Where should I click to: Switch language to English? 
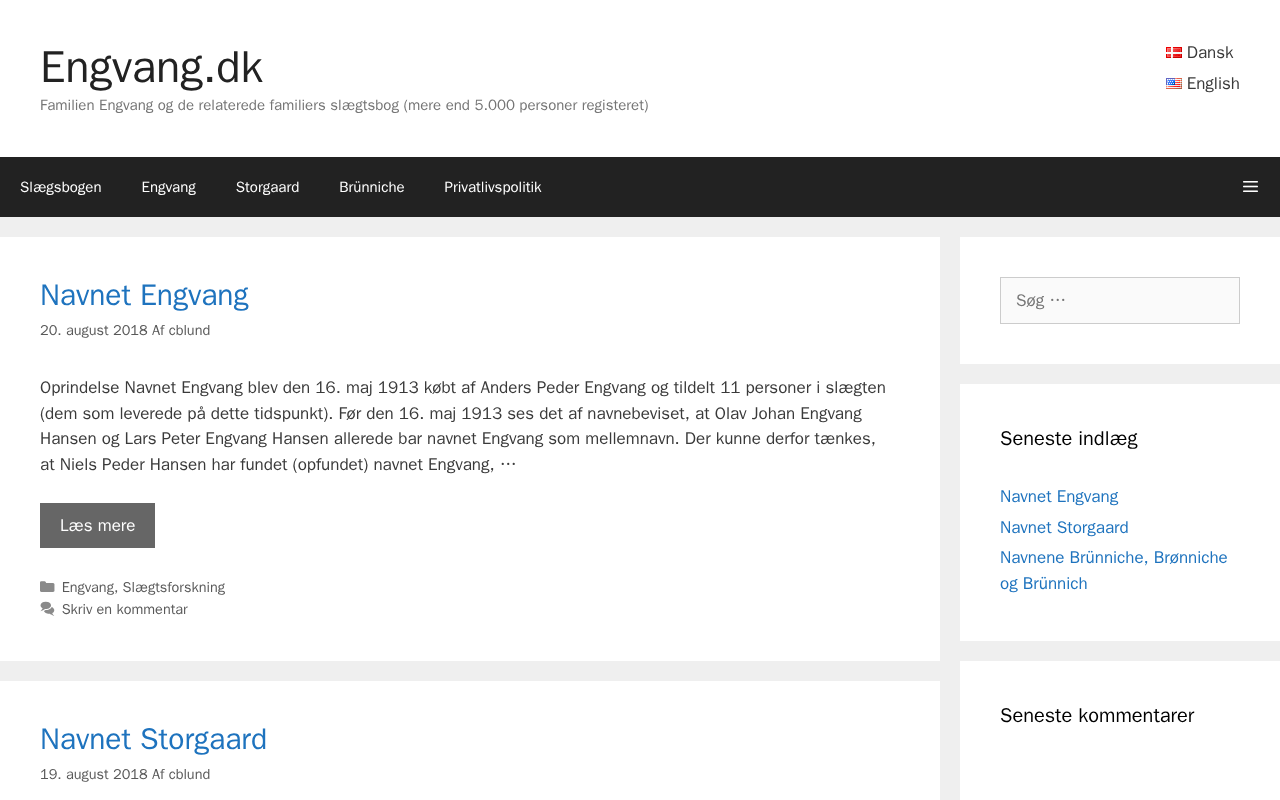[1212, 84]
